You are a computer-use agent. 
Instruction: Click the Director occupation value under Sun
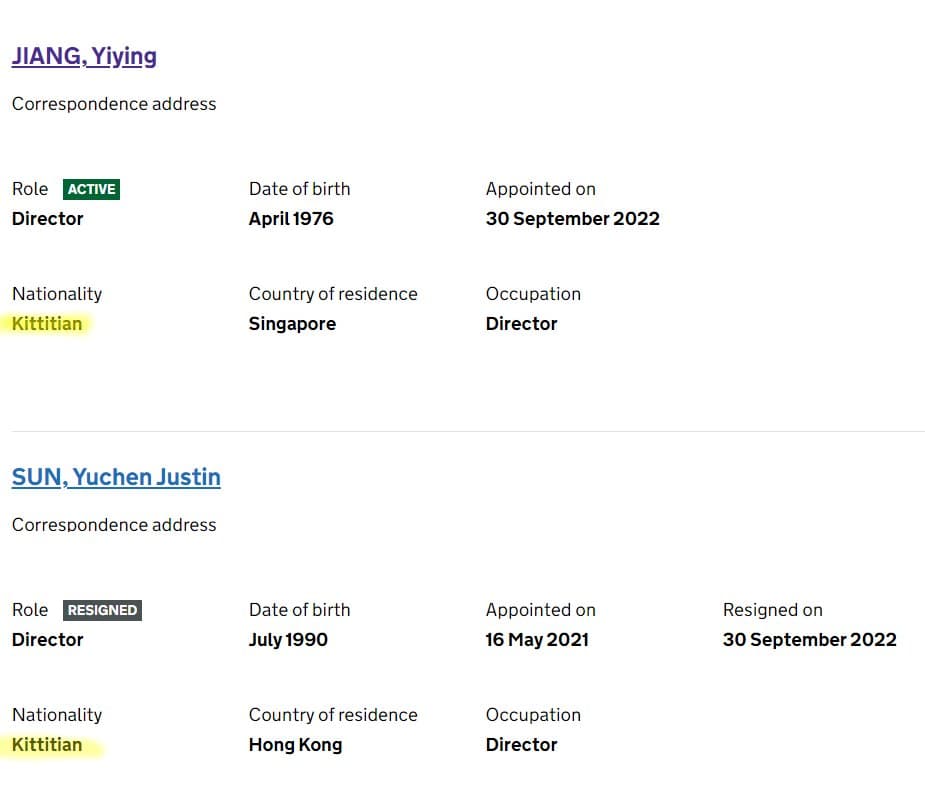point(521,745)
